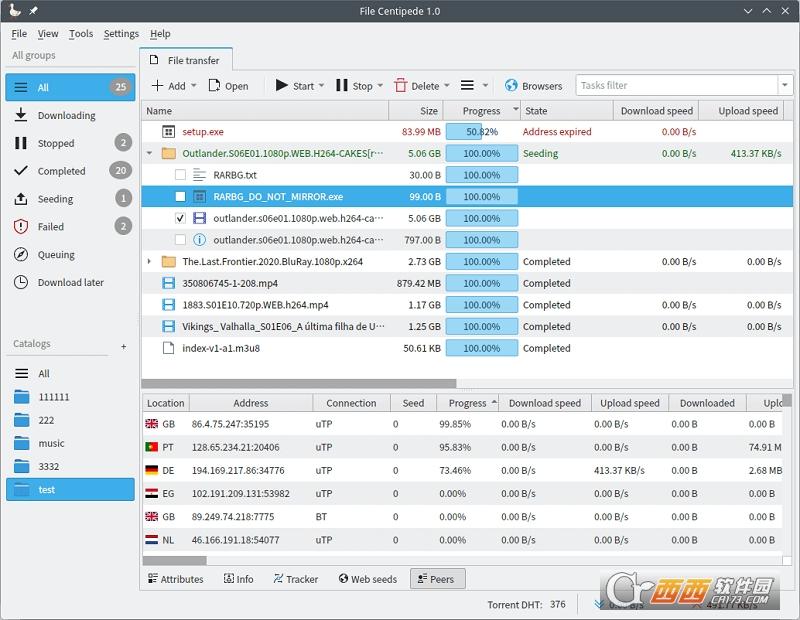
Task: Toggle the RARBG_DO_NOT_MIRROR.exe checkbox
Action: (180, 196)
